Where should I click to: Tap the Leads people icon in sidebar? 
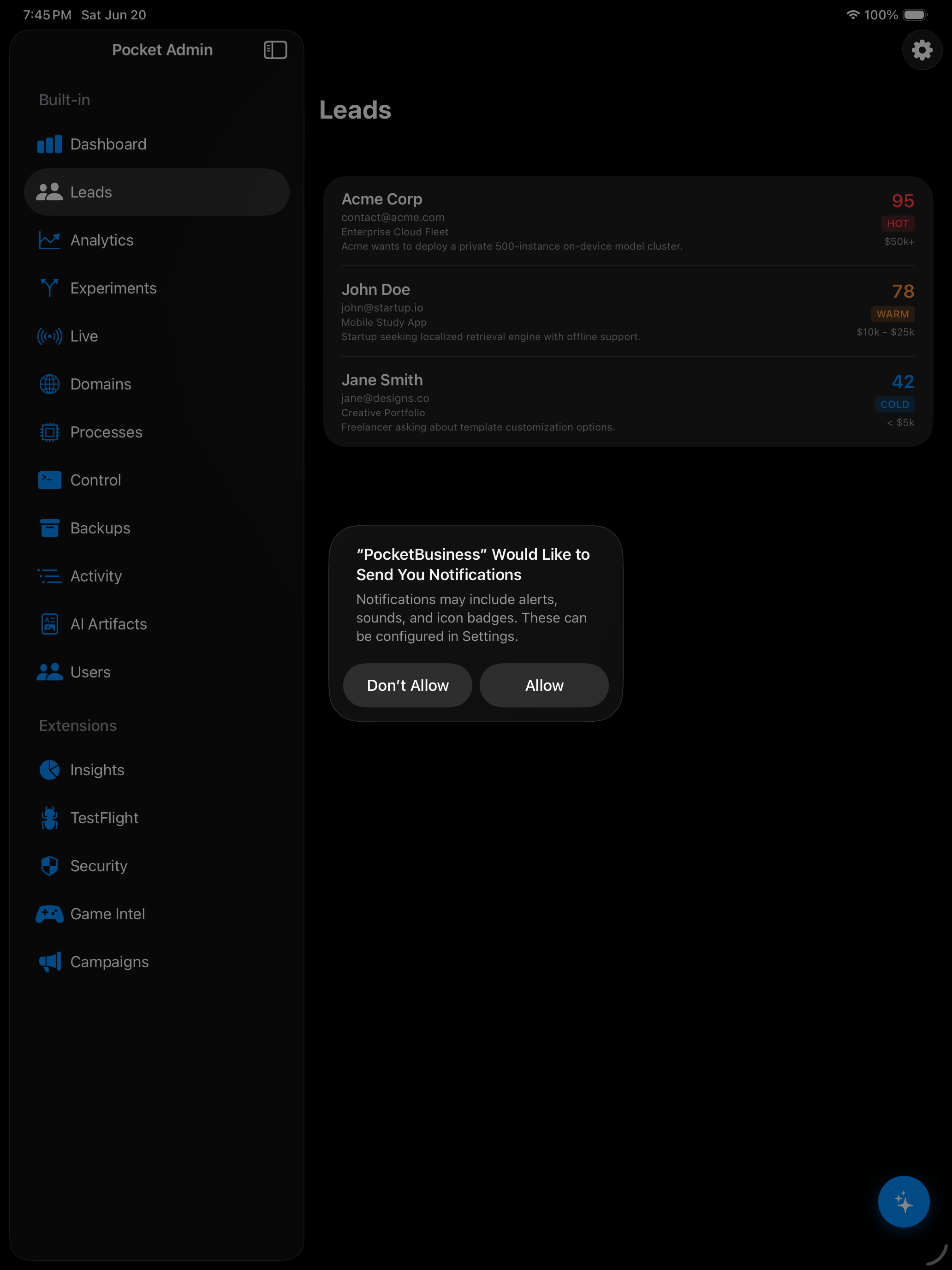tap(49, 192)
